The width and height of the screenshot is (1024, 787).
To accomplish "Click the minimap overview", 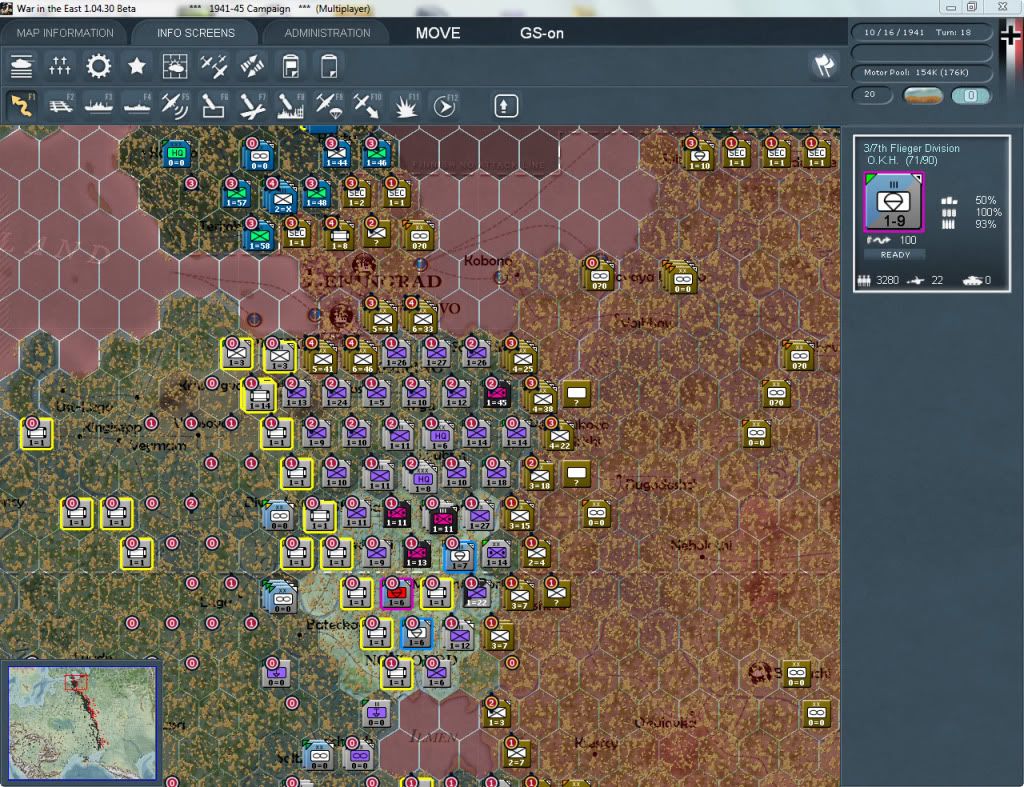I will pyautogui.click(x=82, y=722).
